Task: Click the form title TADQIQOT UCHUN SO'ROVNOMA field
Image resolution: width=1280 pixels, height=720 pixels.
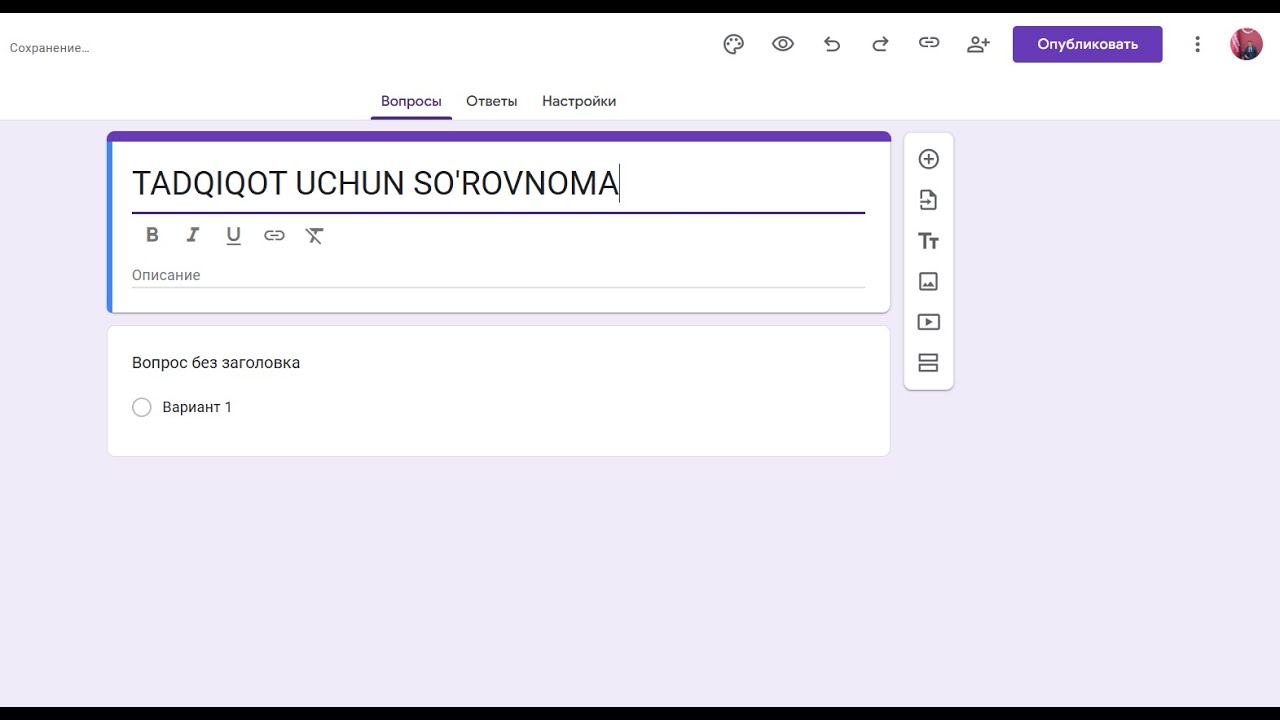Action: click(x=498, y=183)
